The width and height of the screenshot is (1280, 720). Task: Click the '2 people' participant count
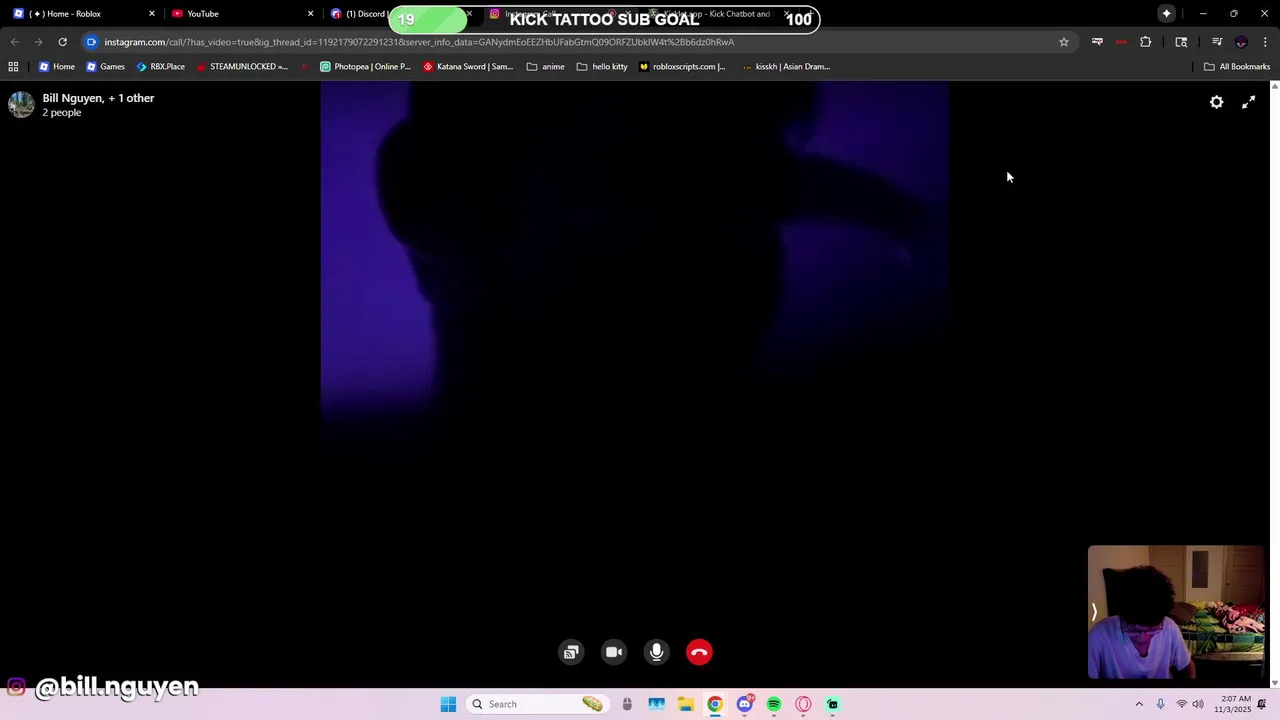[x=62, y=113]
